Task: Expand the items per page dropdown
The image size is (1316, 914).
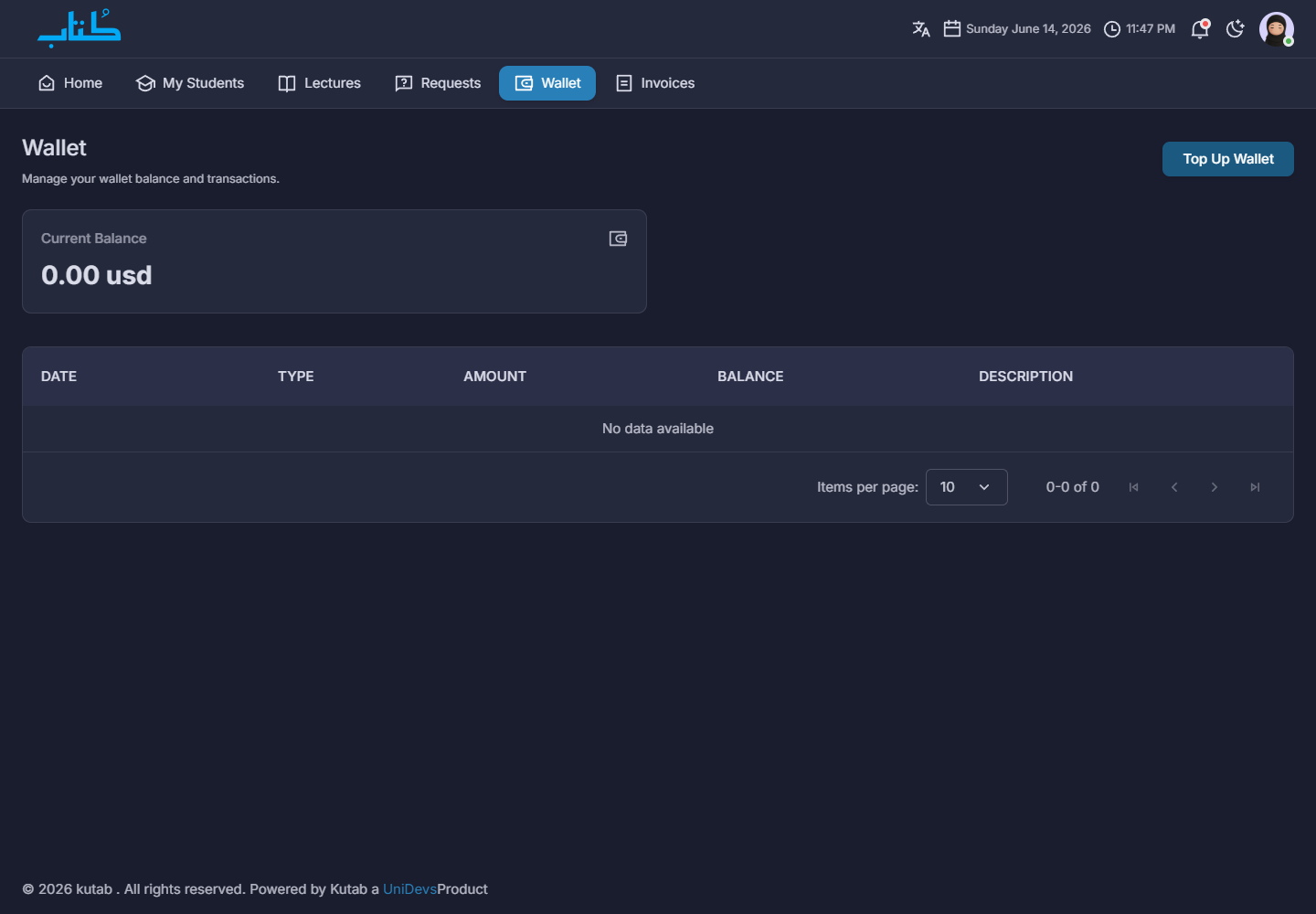Action: 967,487
